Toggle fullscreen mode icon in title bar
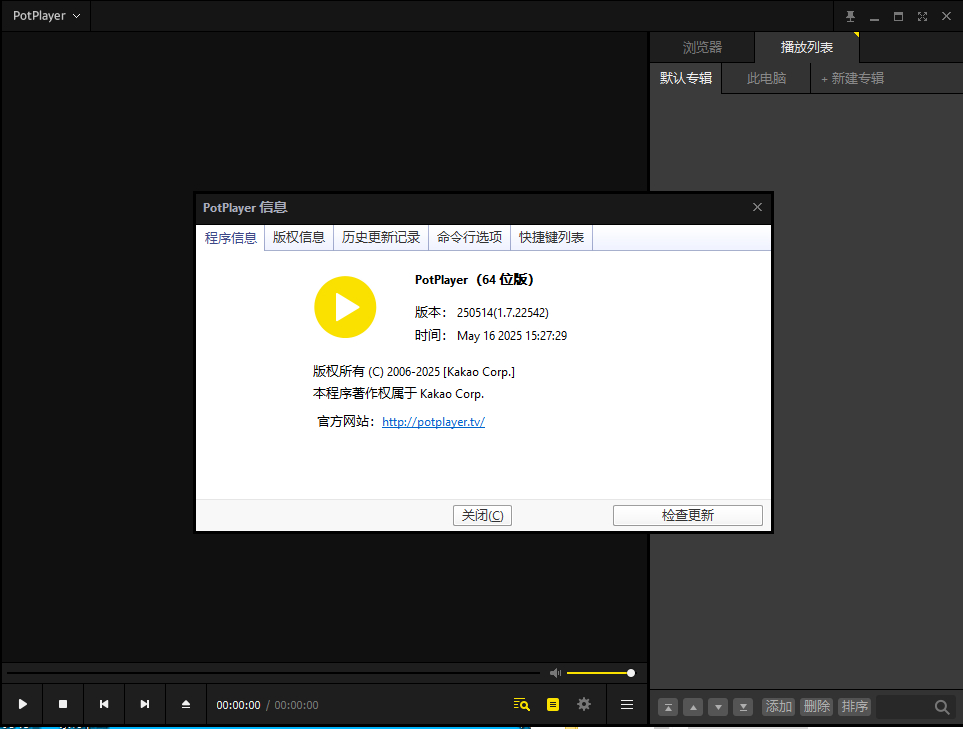Screen dimensions: 963x729 pyautogui.click(x=922, y=17)
